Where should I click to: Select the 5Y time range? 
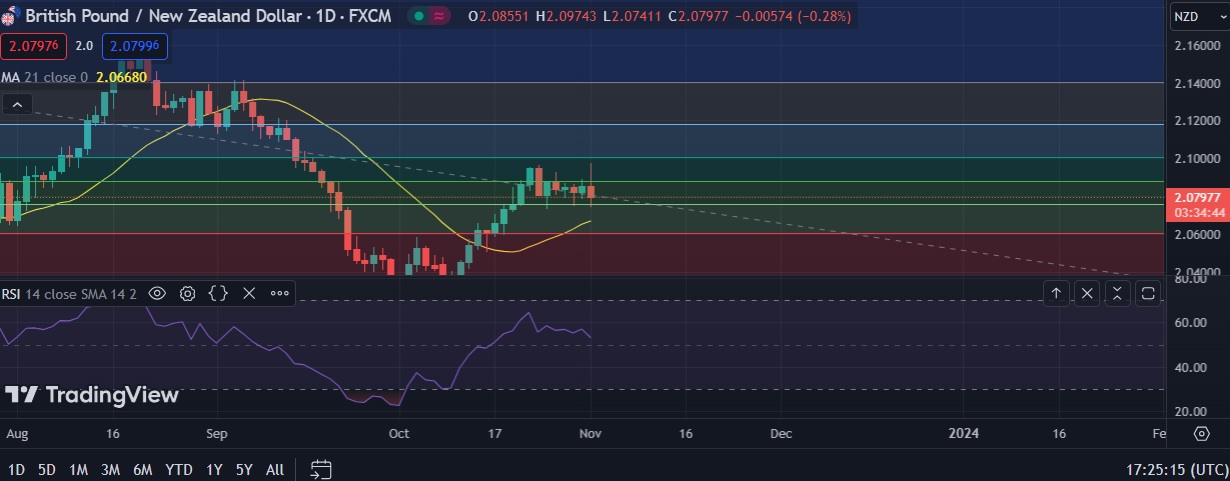point(244,469)
